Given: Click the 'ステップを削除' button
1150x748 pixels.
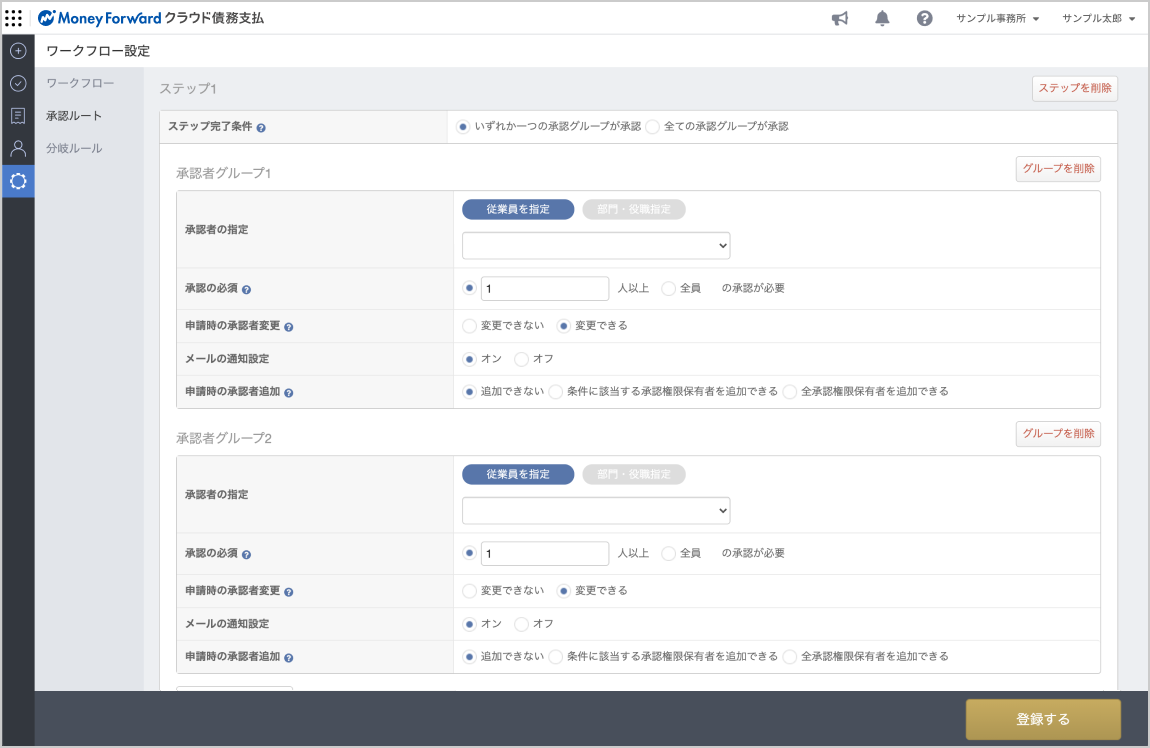Looking at the screenshot, I should (x=1074, y=88).
